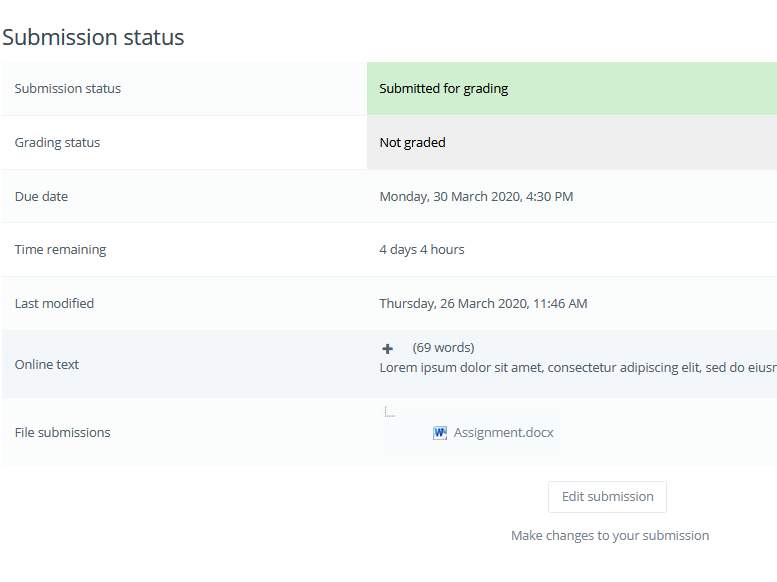Click the due date 'Monday, 30 March 2020'
The width and height of the screenshot is (777, 582).
476,197
